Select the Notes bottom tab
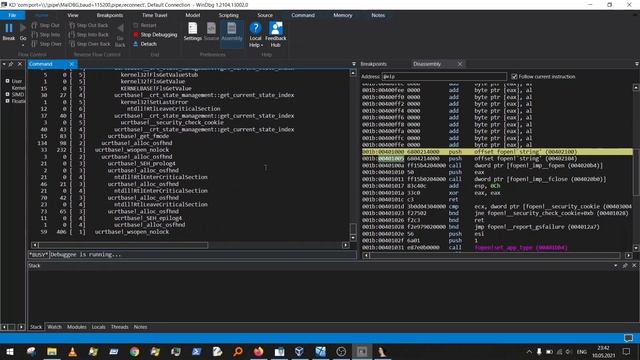Screen dimensions: 640x360 pos(140,327)
